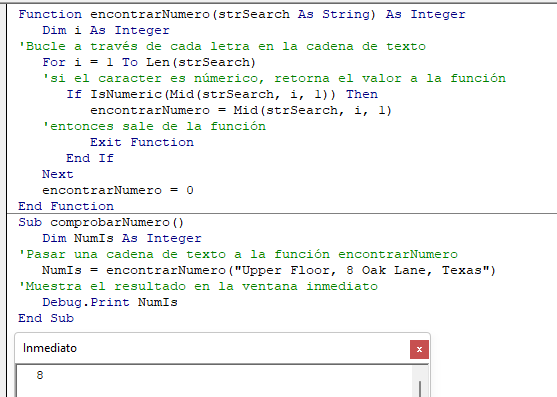The width and height of the screenshot is (557, 397).
Task: Place cursor on encontrarNumero = 0 line
Action: [118, 190]
